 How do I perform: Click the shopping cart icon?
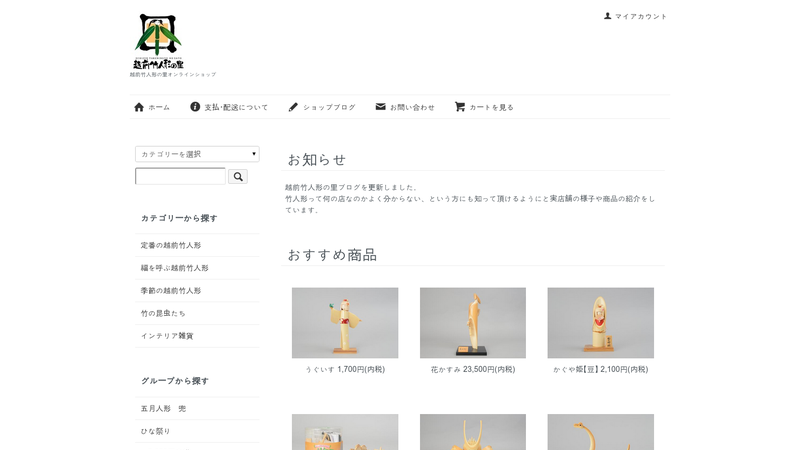[x=460, y=107]
